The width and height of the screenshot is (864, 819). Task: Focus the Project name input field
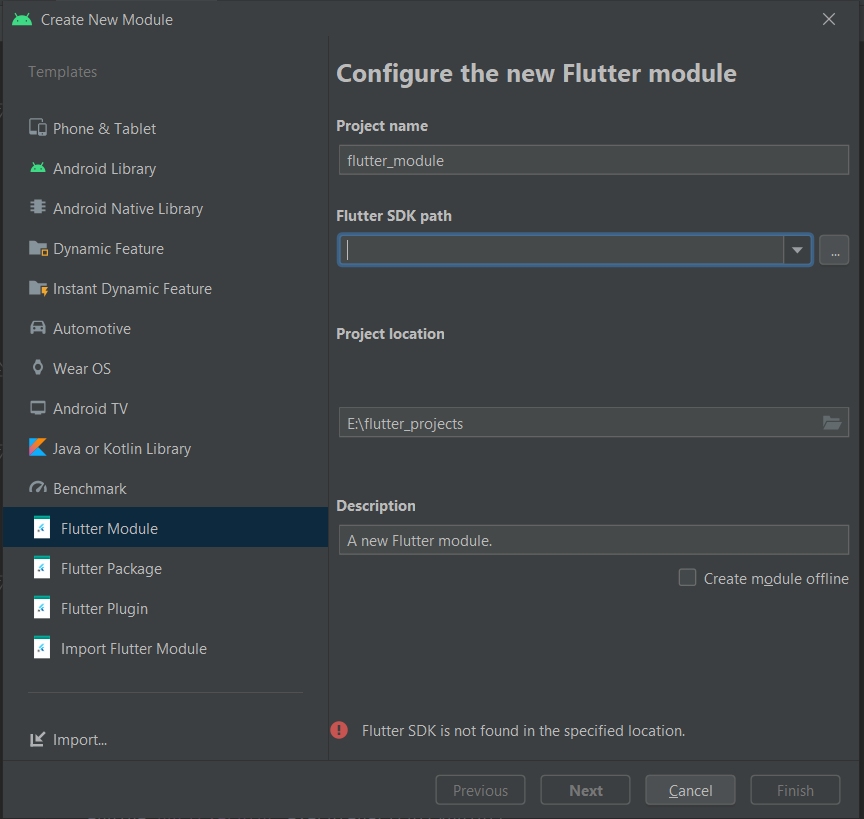[x=593, y=160]
